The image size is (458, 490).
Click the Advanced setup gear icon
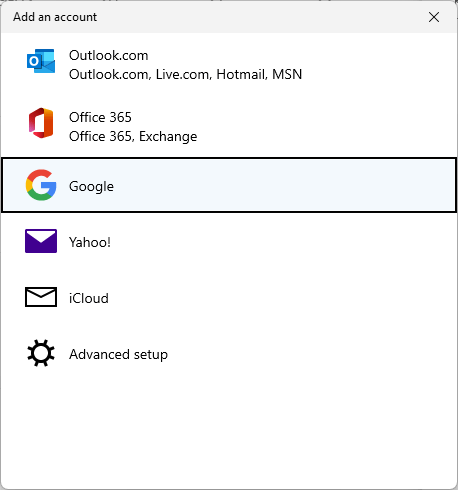(x=41, y=353)
